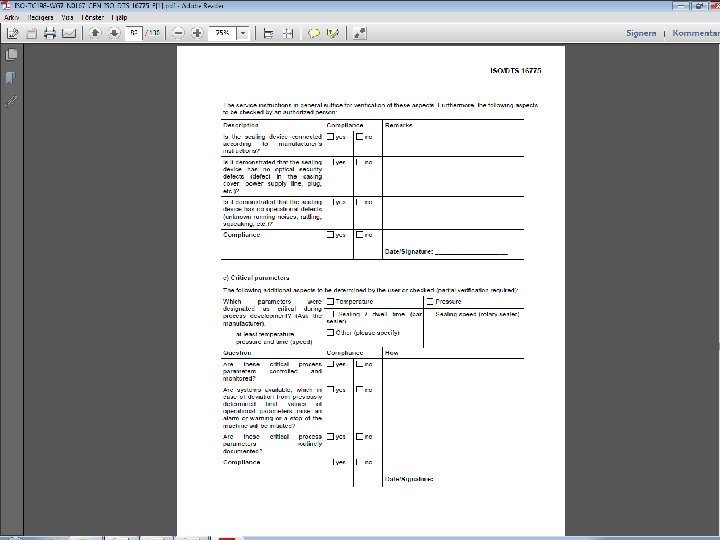Click the first toolbar icon with pen and document

coord(13,33)
